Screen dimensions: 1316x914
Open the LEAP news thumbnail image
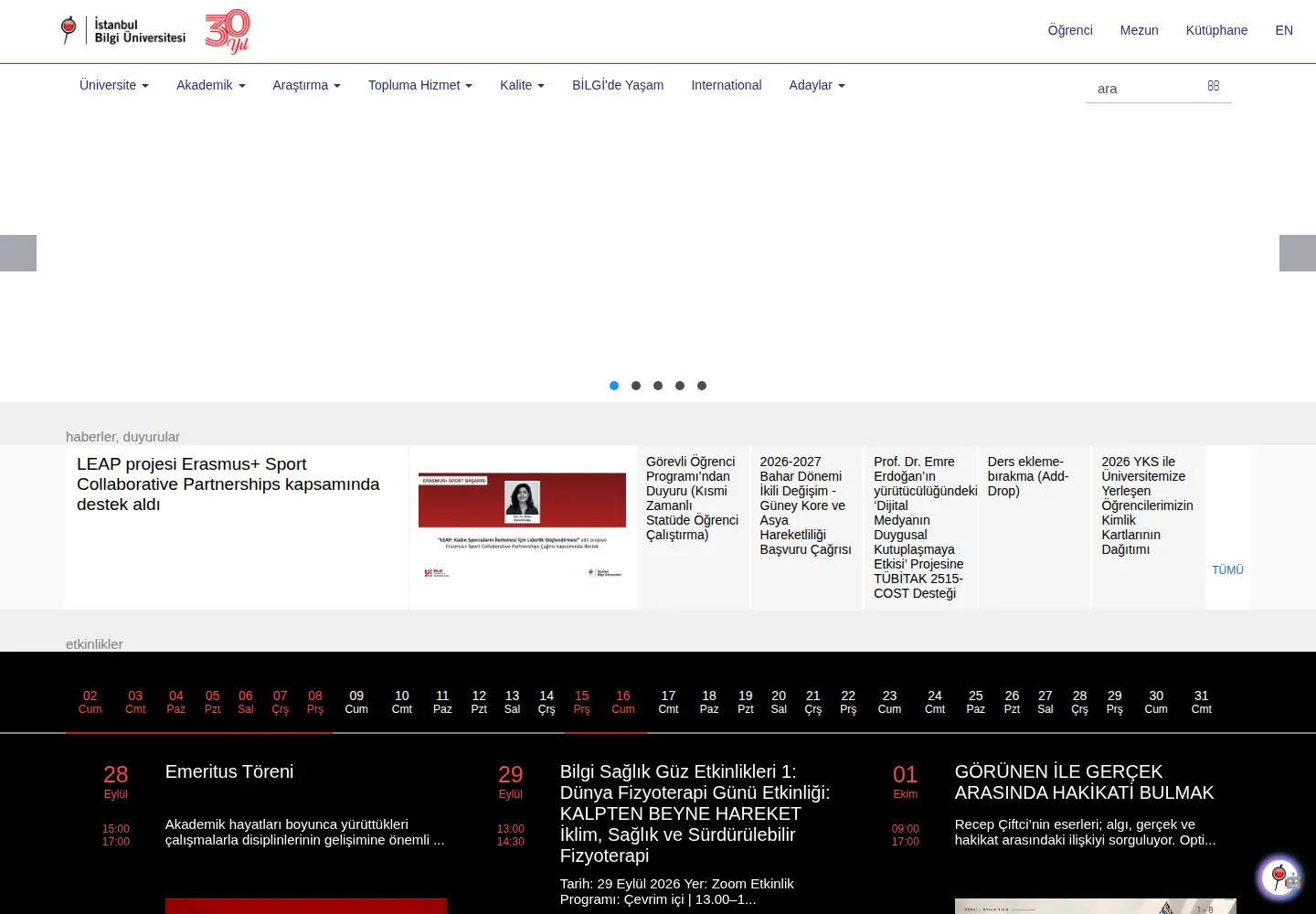point(523,526)
